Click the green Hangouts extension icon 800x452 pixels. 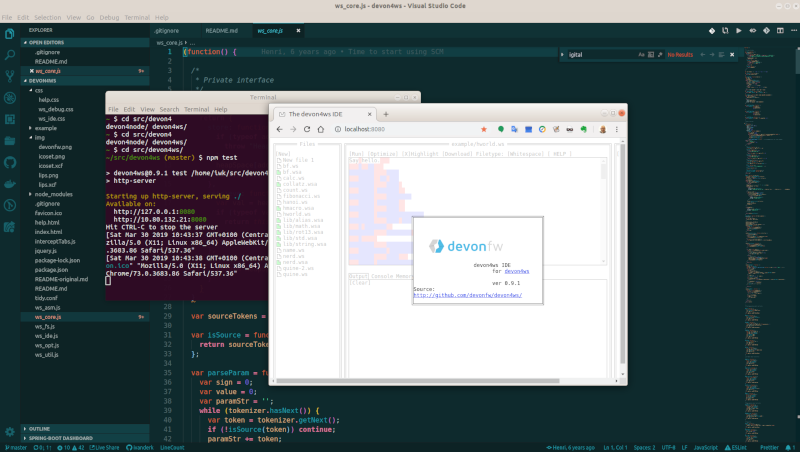[x=501, y=130]
